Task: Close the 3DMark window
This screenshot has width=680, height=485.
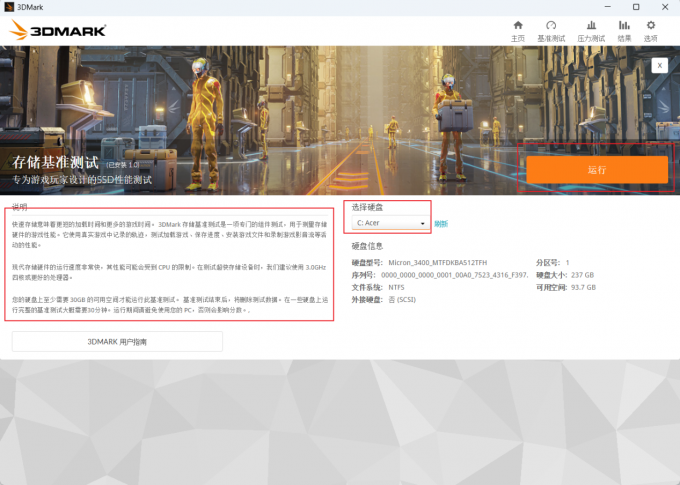Action: (x=665, y=7)
